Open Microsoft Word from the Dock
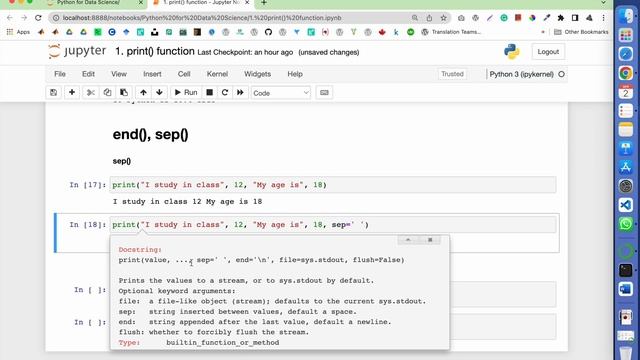This screenshot has width=640, height=360. click(625, 289)
